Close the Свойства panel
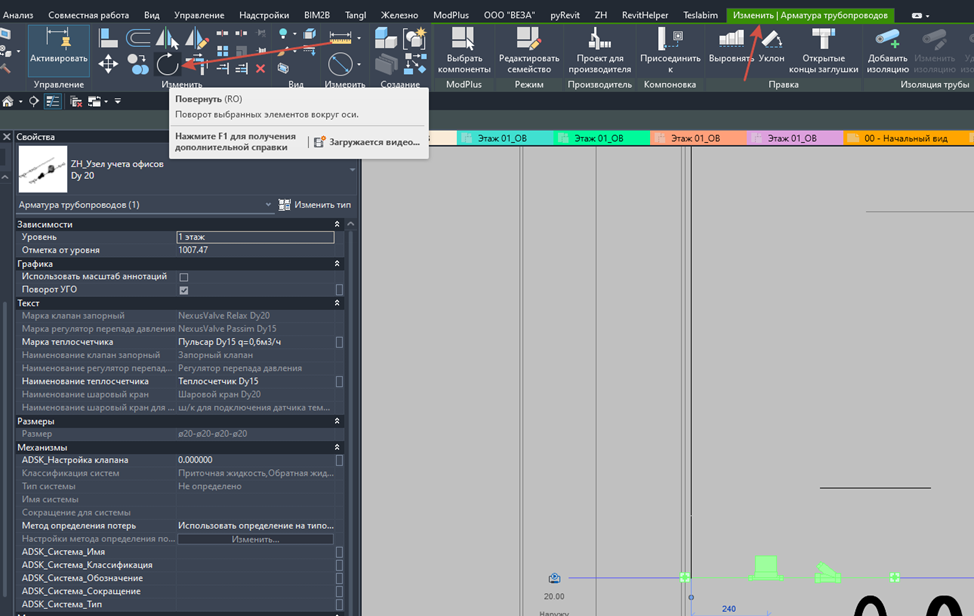The image size is (974, 616). [x=7, y=137]
